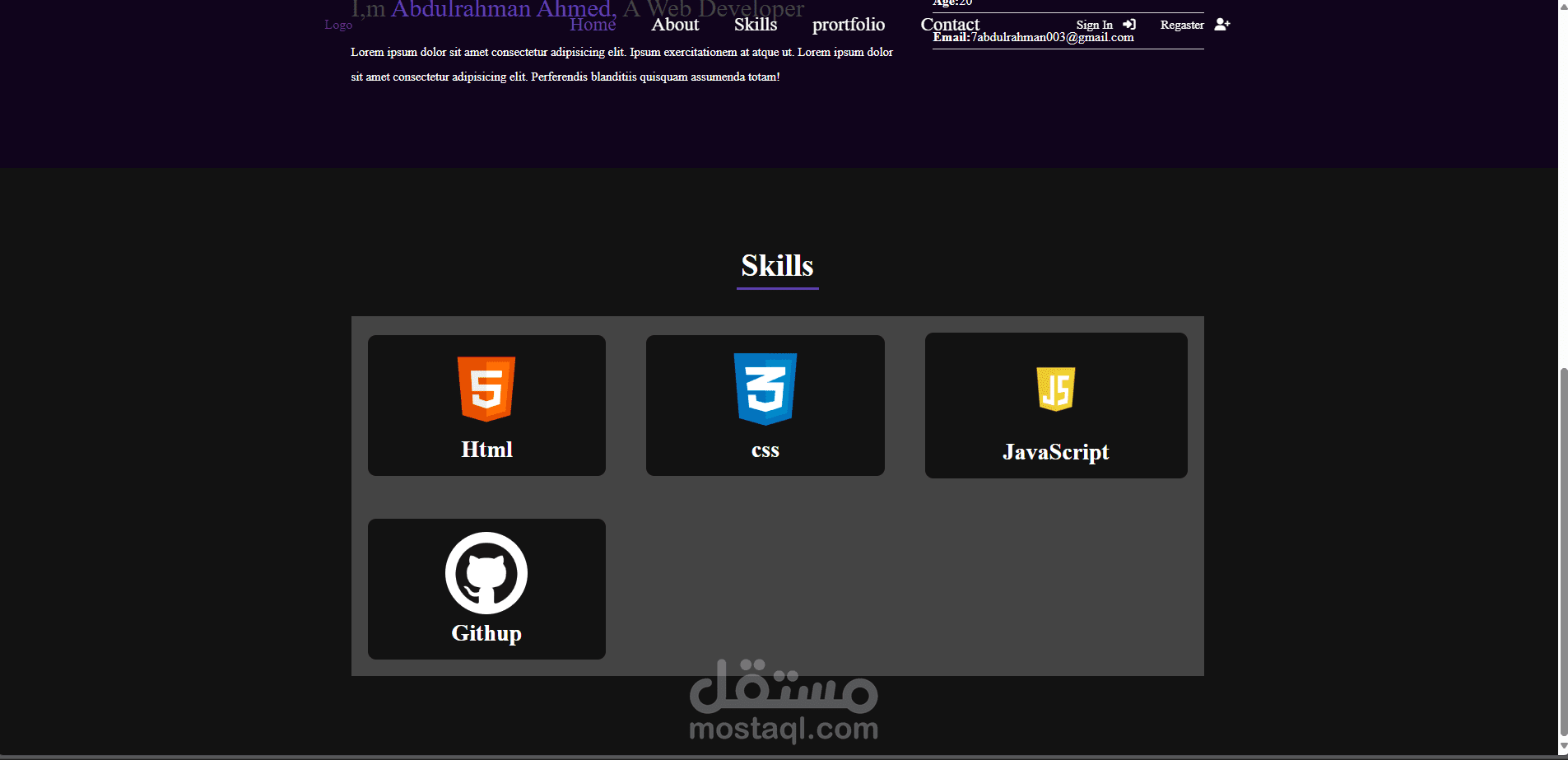
Task: Click the Lorem ipsum intro paragraph
Action: click(621, 64)
